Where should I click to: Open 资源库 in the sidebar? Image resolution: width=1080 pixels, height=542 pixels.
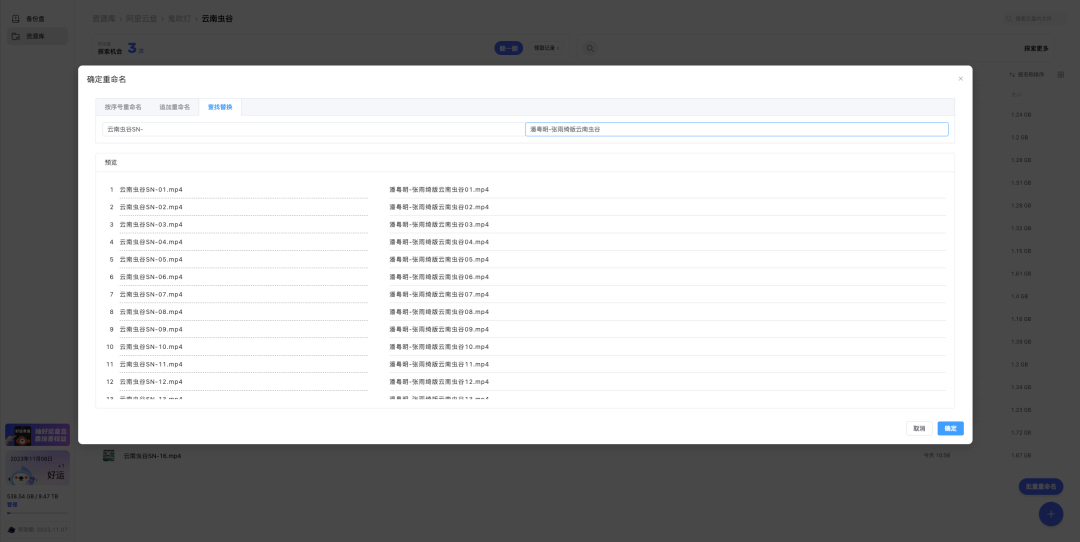[37, 37]
